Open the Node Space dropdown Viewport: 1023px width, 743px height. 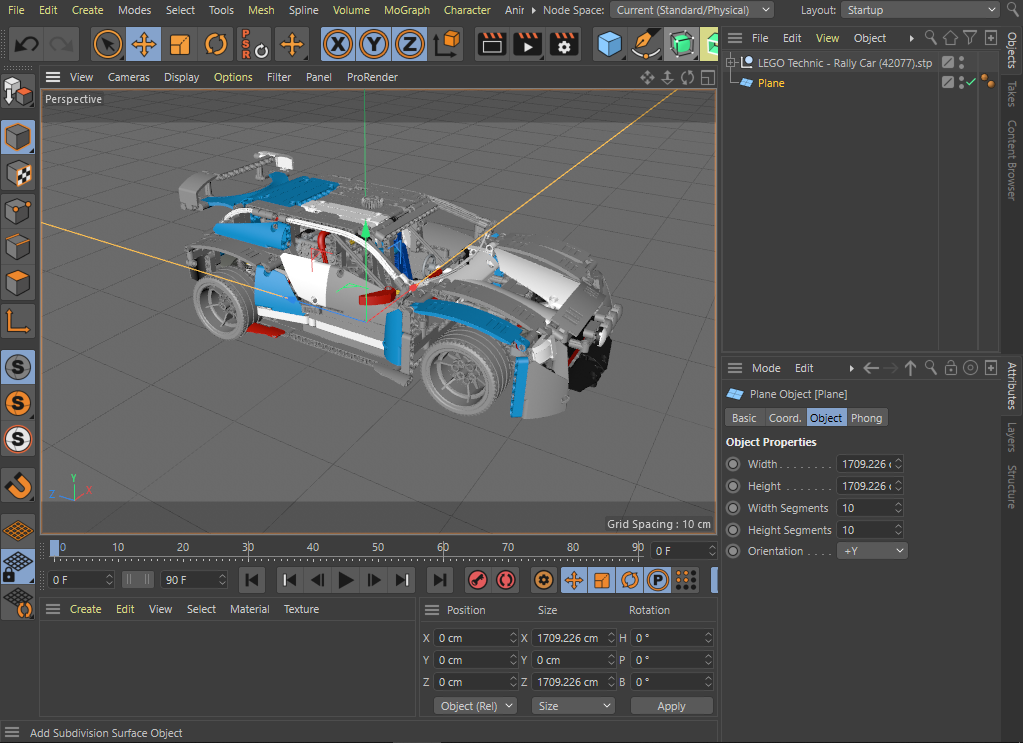(693, 10)
